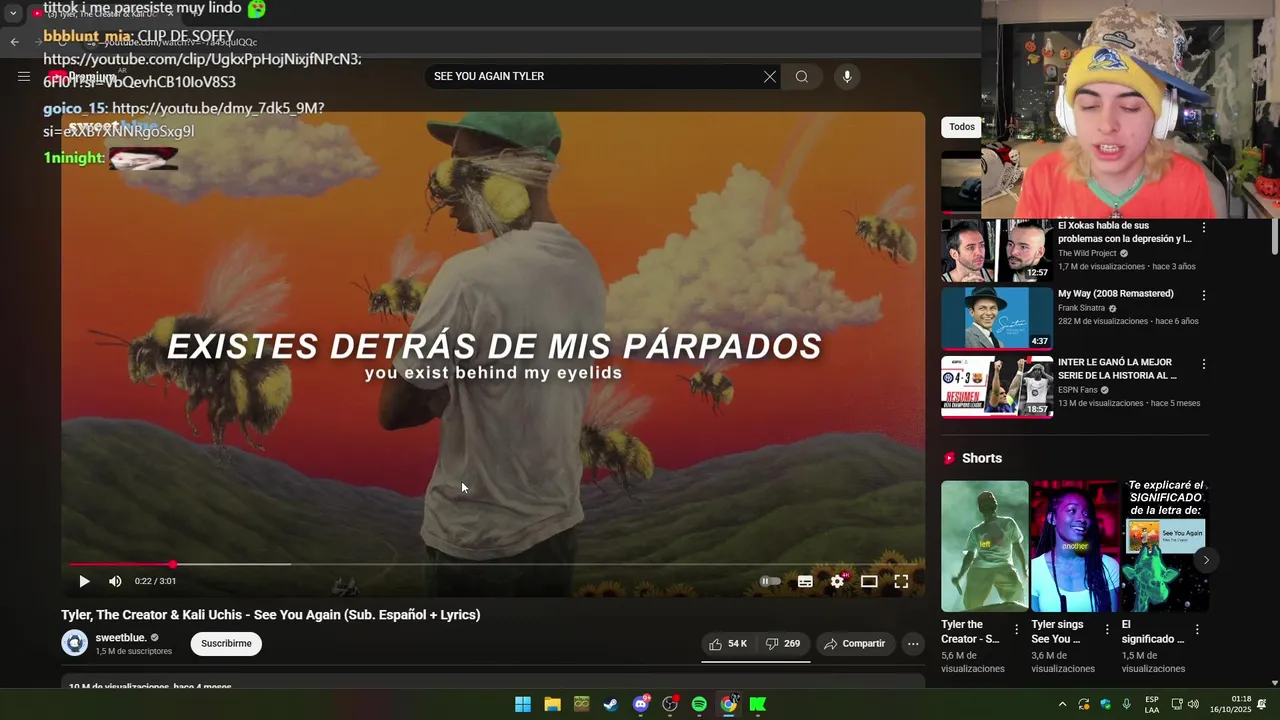Dislike the video showing 269
The height and width of the screenshot is (720, 1280).
click(783, 644)
